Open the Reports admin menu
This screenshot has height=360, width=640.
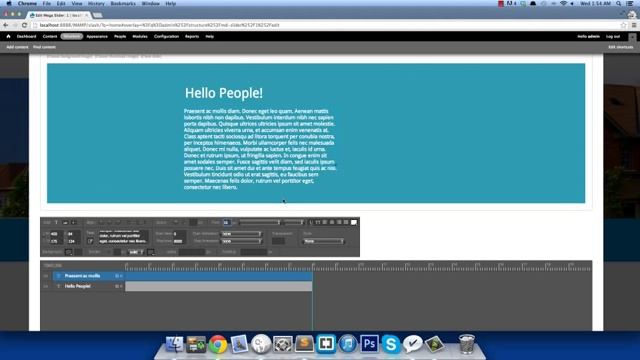coord(192,36)
